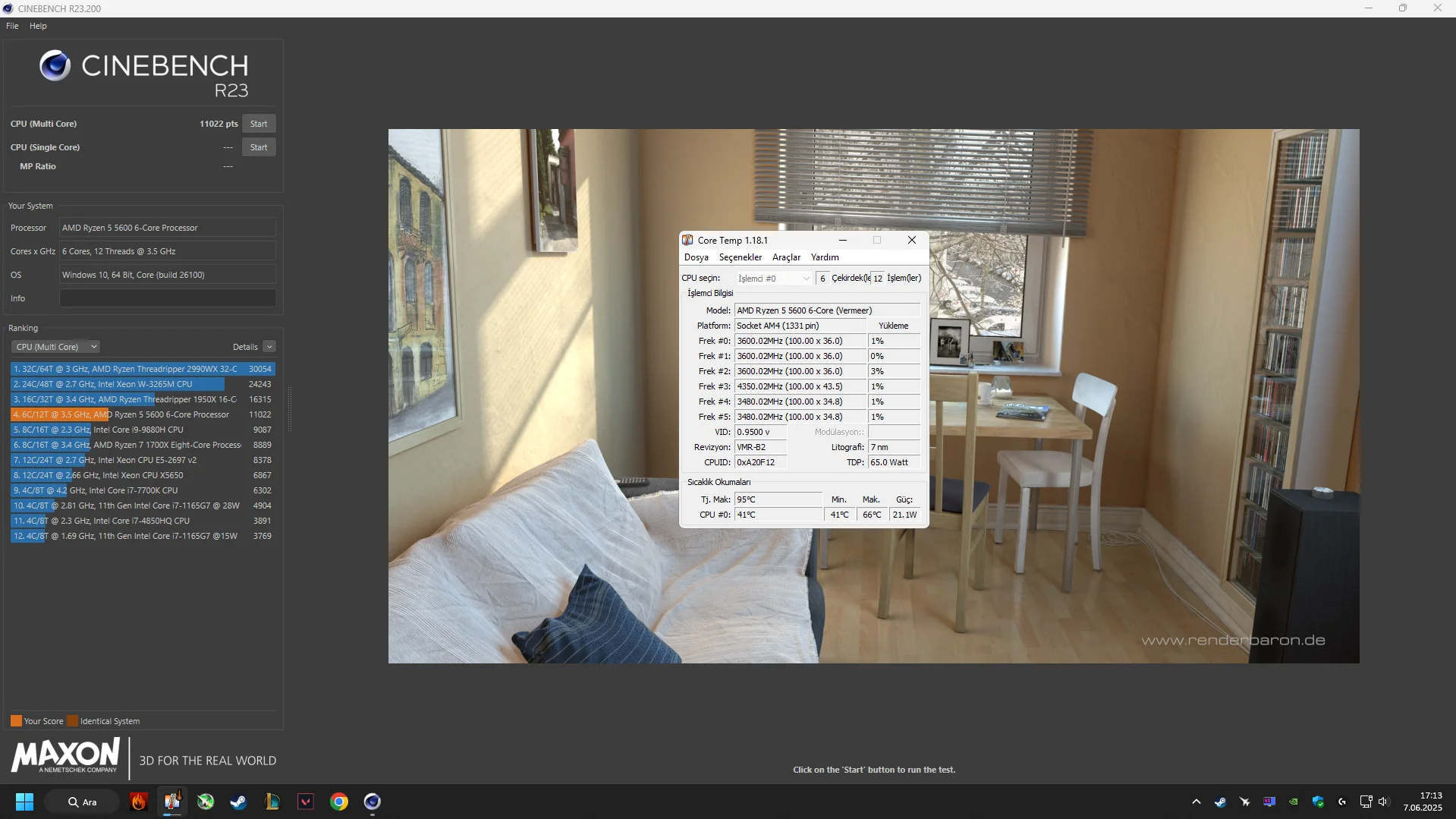Minimize the Core Temp window

842,240
